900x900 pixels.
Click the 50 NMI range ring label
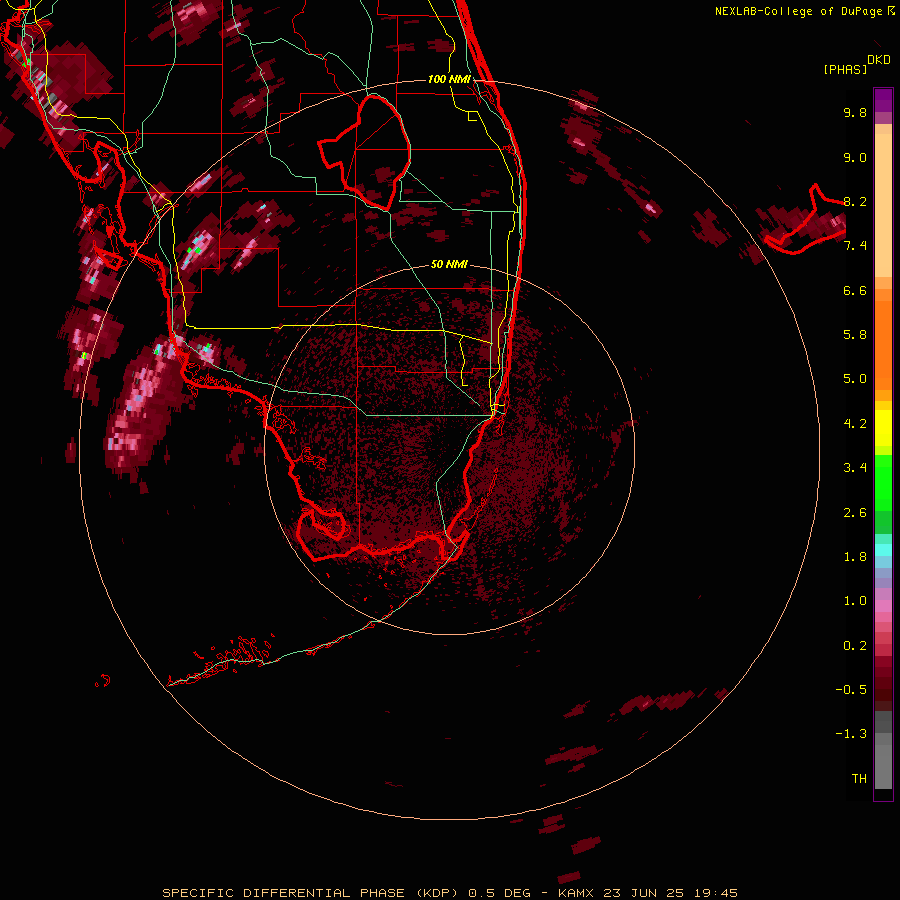[449, 264]
